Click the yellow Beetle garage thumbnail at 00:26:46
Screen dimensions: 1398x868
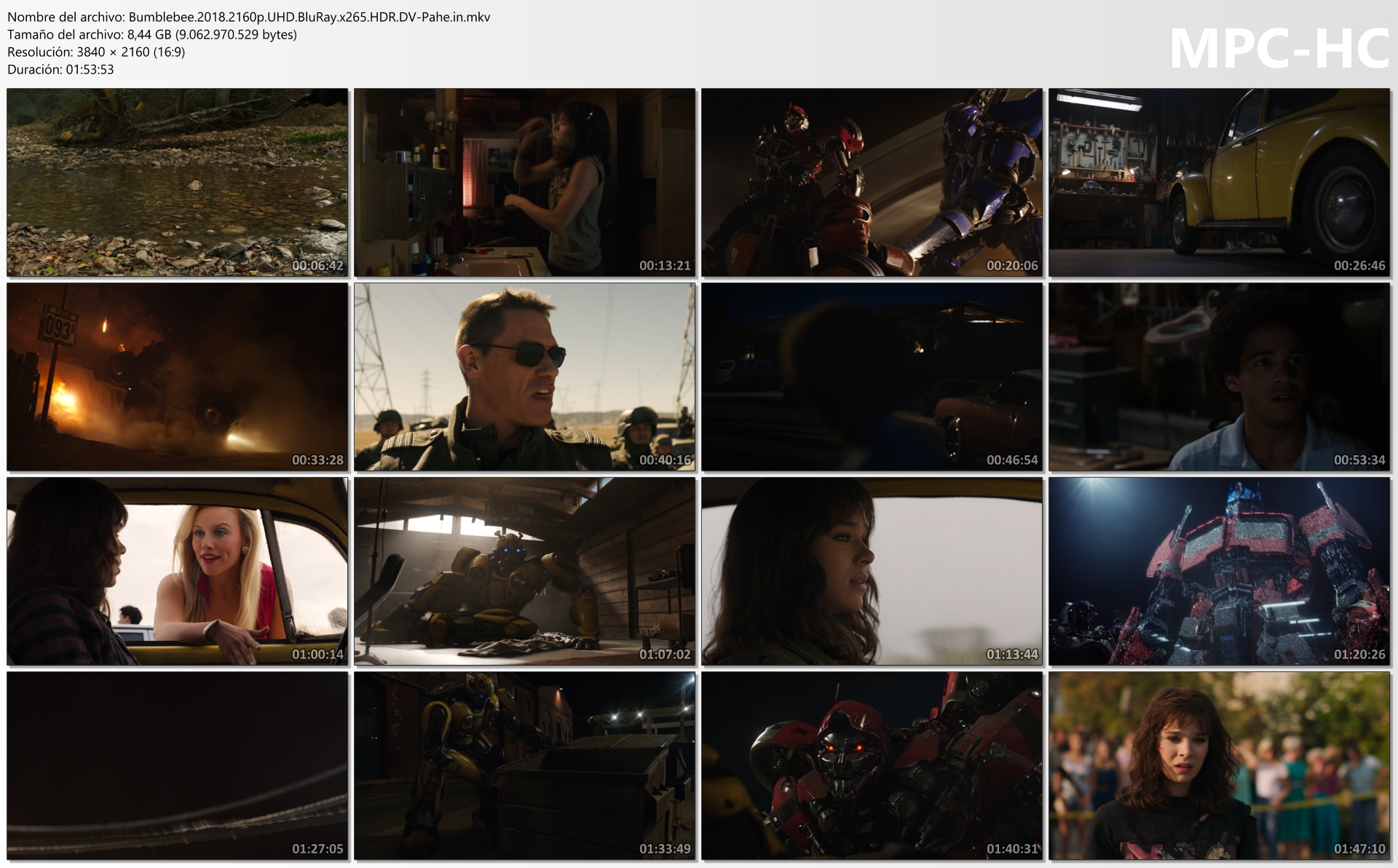(1219, 182)
